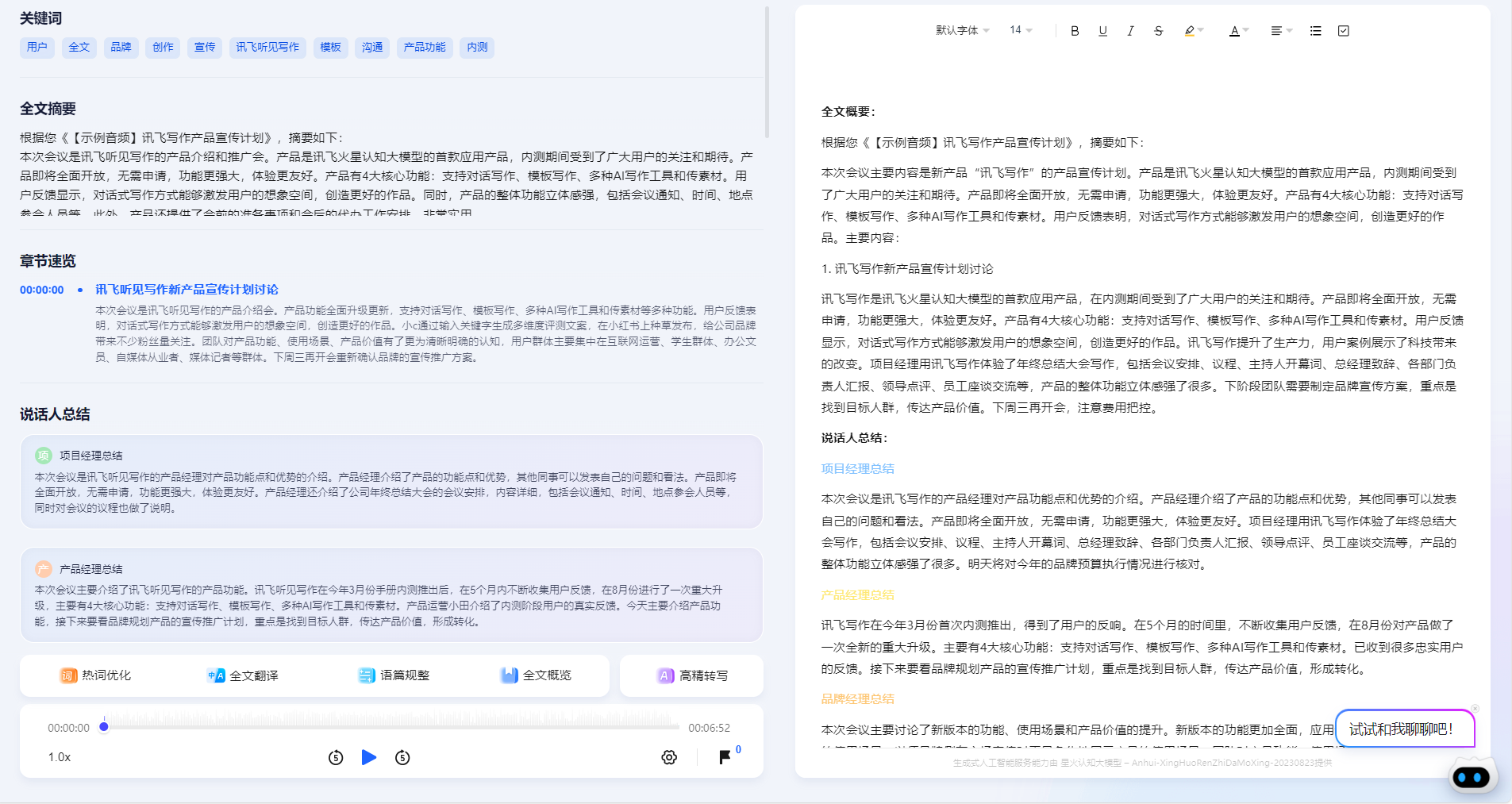
Task: Toggle bold formatting
Action: pyautogui.click(x=1075, y=31)
